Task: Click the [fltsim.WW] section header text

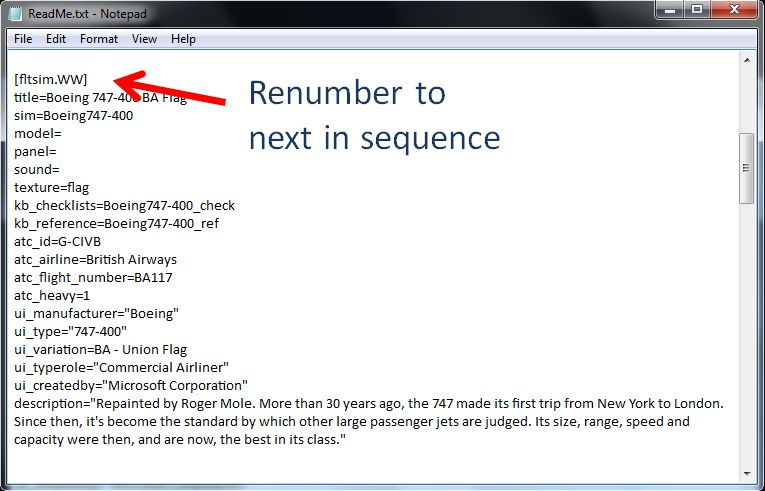Action: point(51,79)
